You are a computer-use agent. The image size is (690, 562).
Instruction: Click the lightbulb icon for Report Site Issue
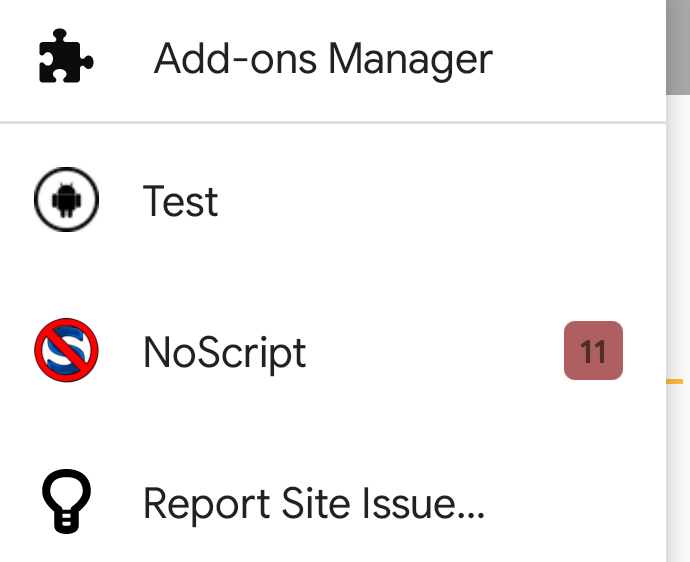click(x=66, y=501)
